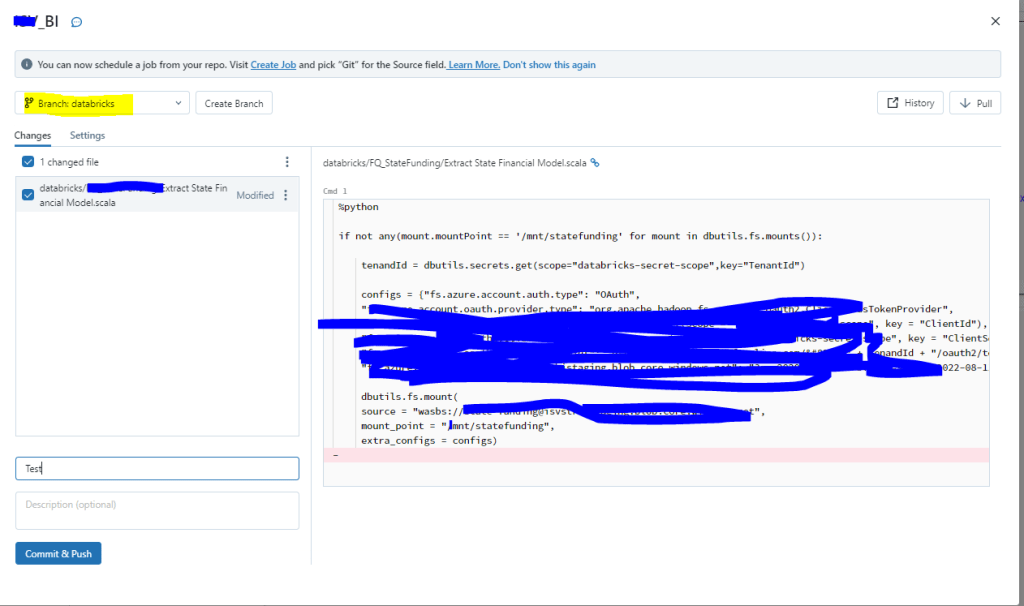Click the link icon next to file path
The image size is (1024, 606).
click(x=595, y=162)
